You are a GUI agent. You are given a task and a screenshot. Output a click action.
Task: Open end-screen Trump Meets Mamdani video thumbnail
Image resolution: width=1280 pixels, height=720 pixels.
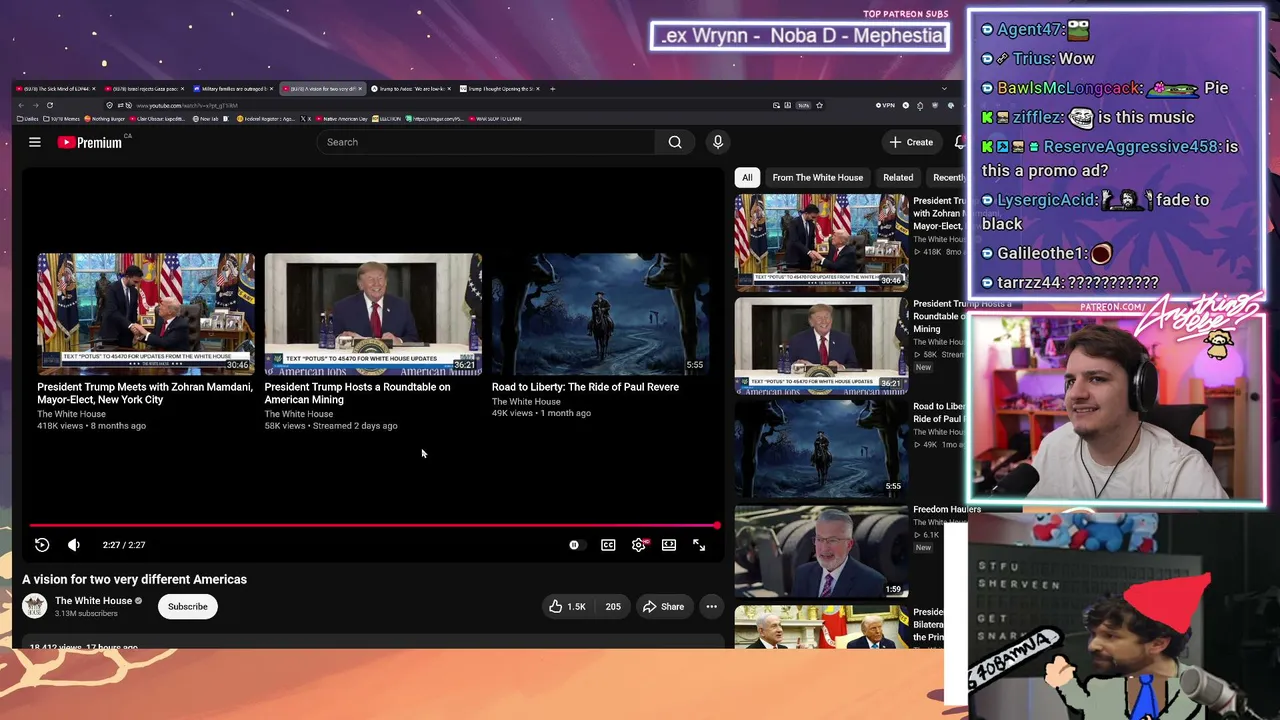(146, 314)
